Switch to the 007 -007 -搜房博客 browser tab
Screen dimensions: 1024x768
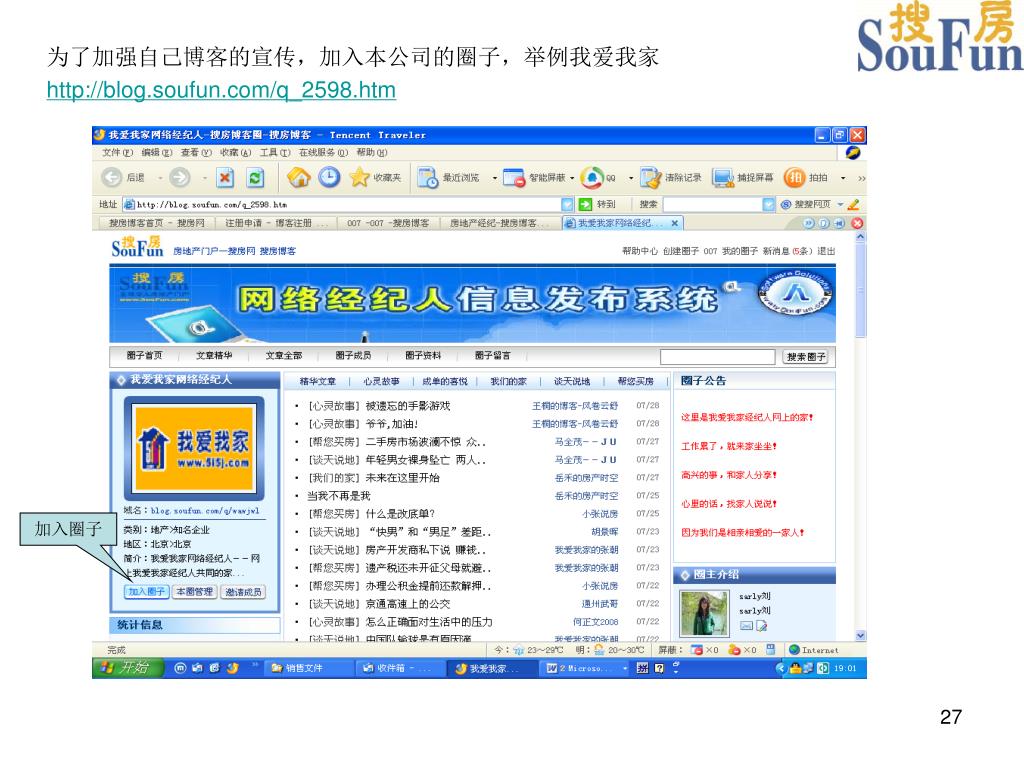coord(388,223)
